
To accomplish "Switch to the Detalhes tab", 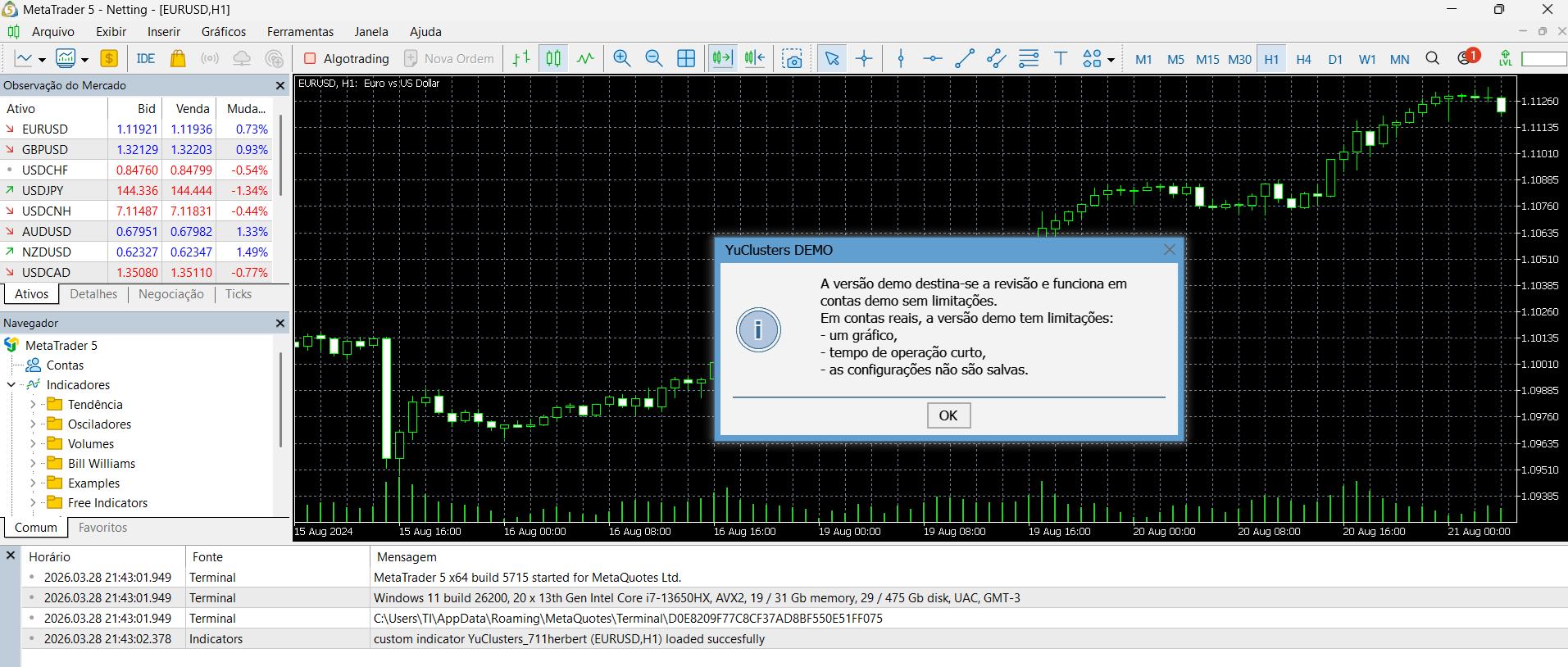I will (93, 294).
